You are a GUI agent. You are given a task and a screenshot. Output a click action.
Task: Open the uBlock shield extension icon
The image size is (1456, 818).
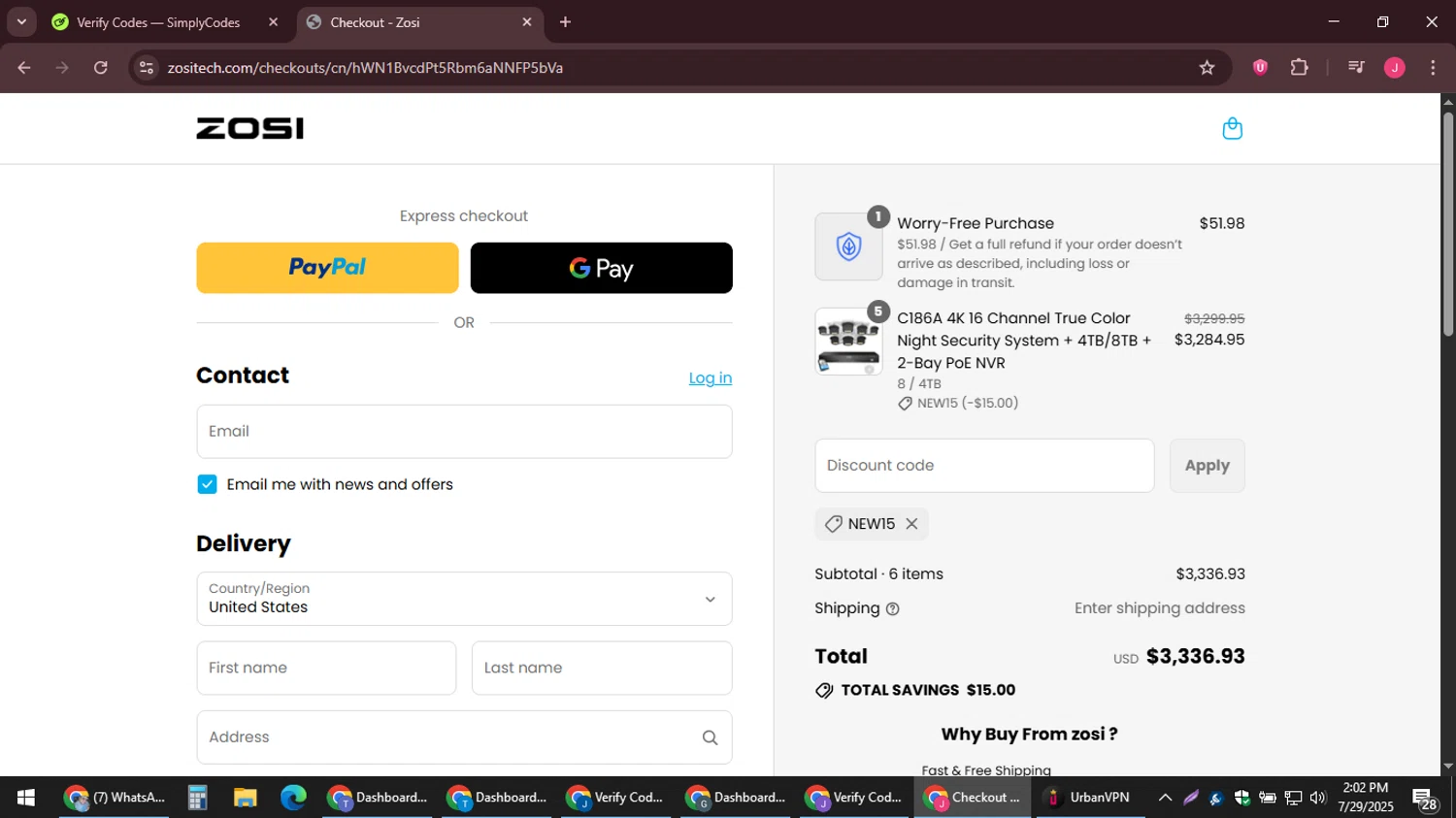(x=1260, y=68)
